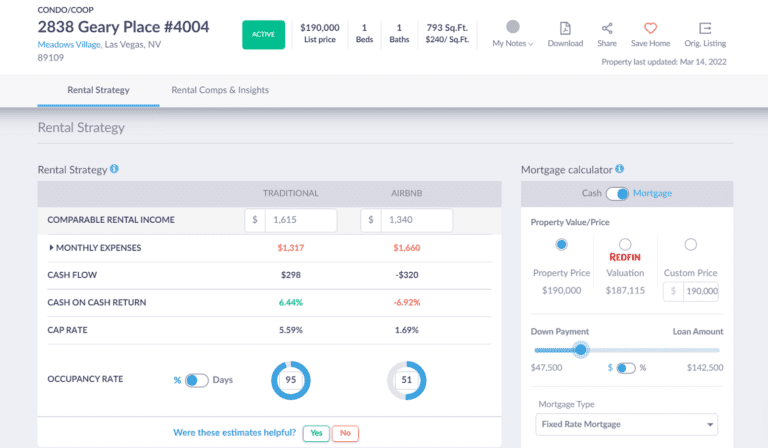Select the Redfin Valuation radio button
768x448 pixels.
[x=625, y=244]
